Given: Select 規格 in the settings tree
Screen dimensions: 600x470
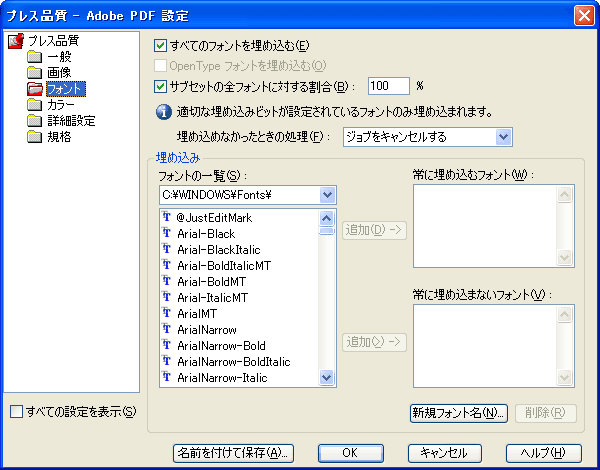Looking at the screenshot, I should point(59,137).
